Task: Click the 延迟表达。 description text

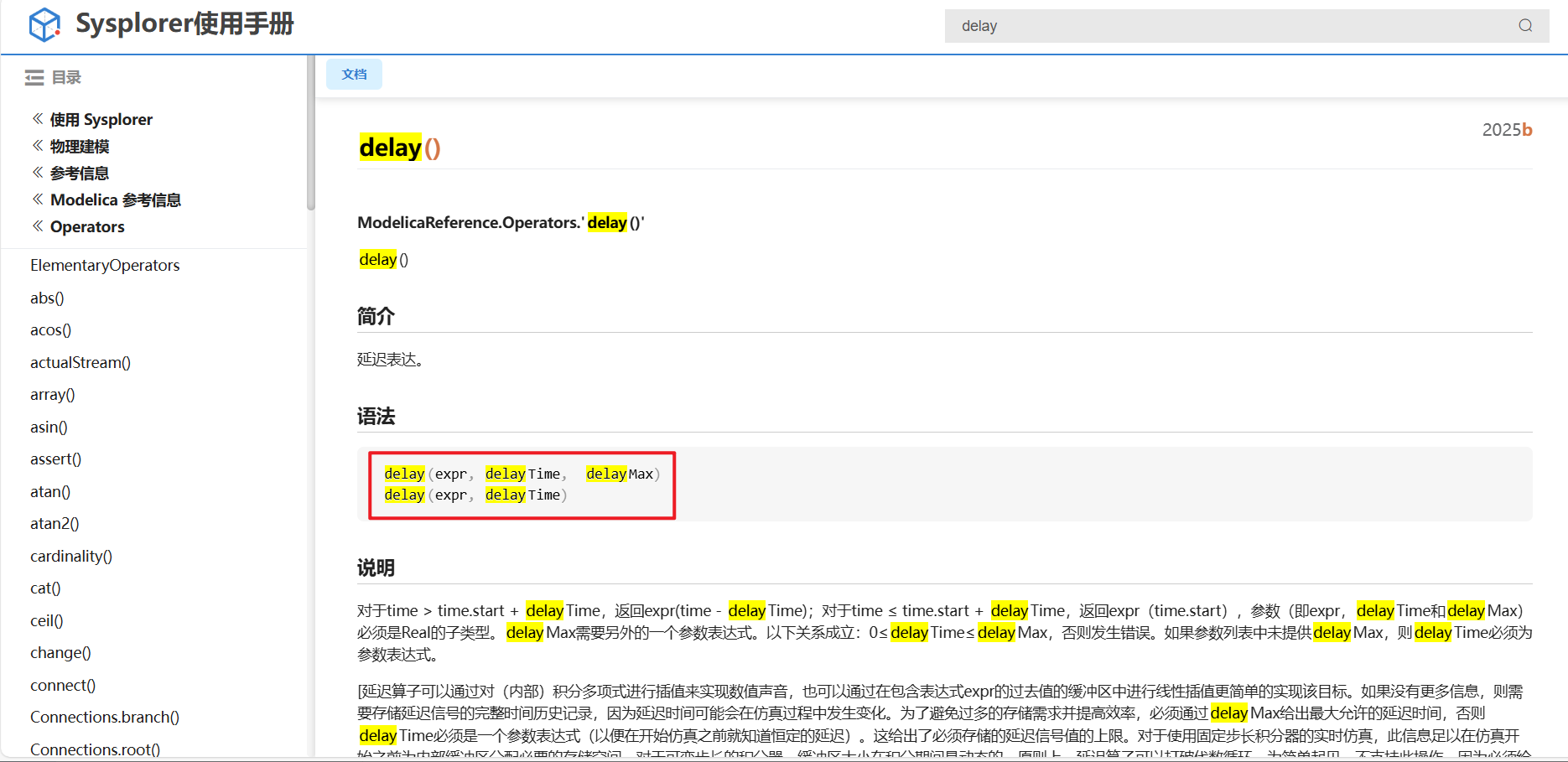Action: pyautogui.click(x=391, y=359)
